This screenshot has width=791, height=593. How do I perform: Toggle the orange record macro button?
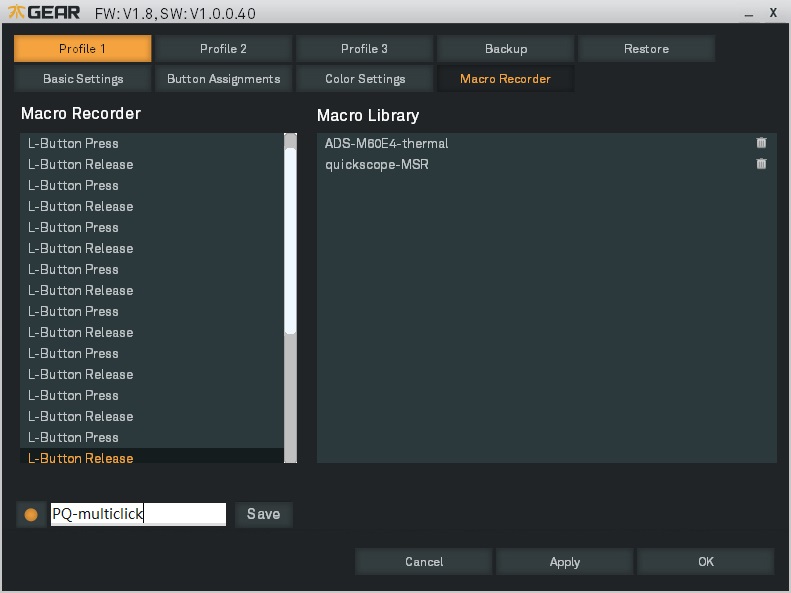coord(31,514)
